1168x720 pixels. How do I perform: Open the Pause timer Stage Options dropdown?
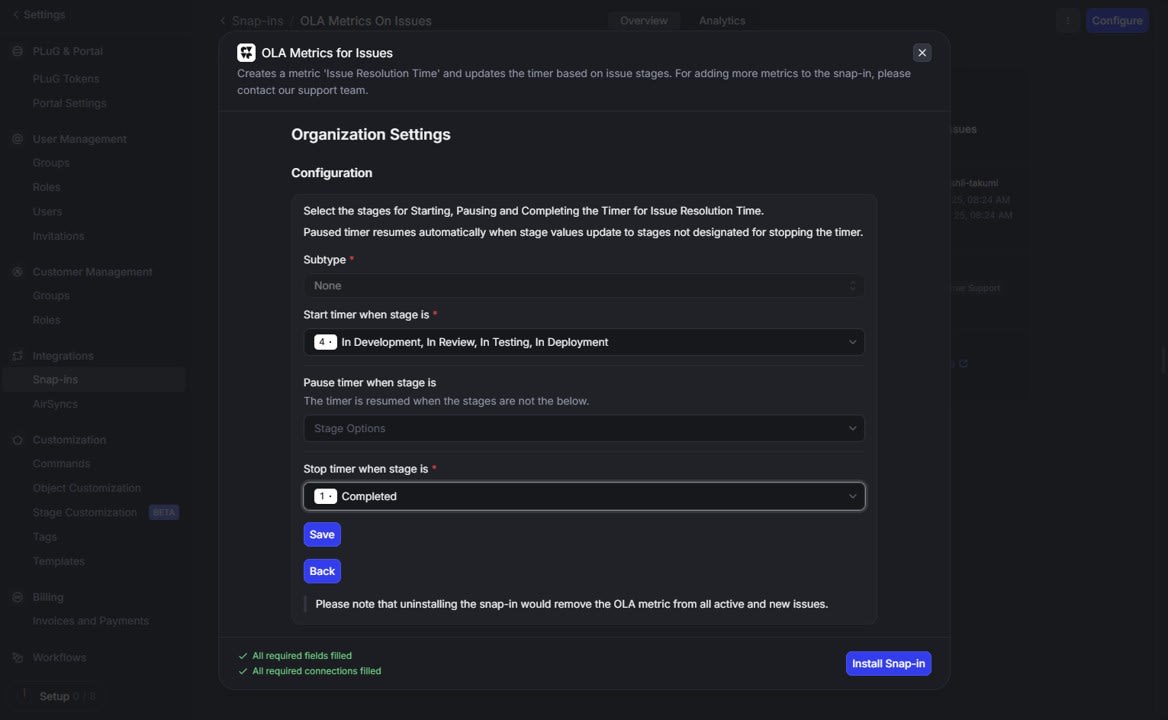[583, 429]
